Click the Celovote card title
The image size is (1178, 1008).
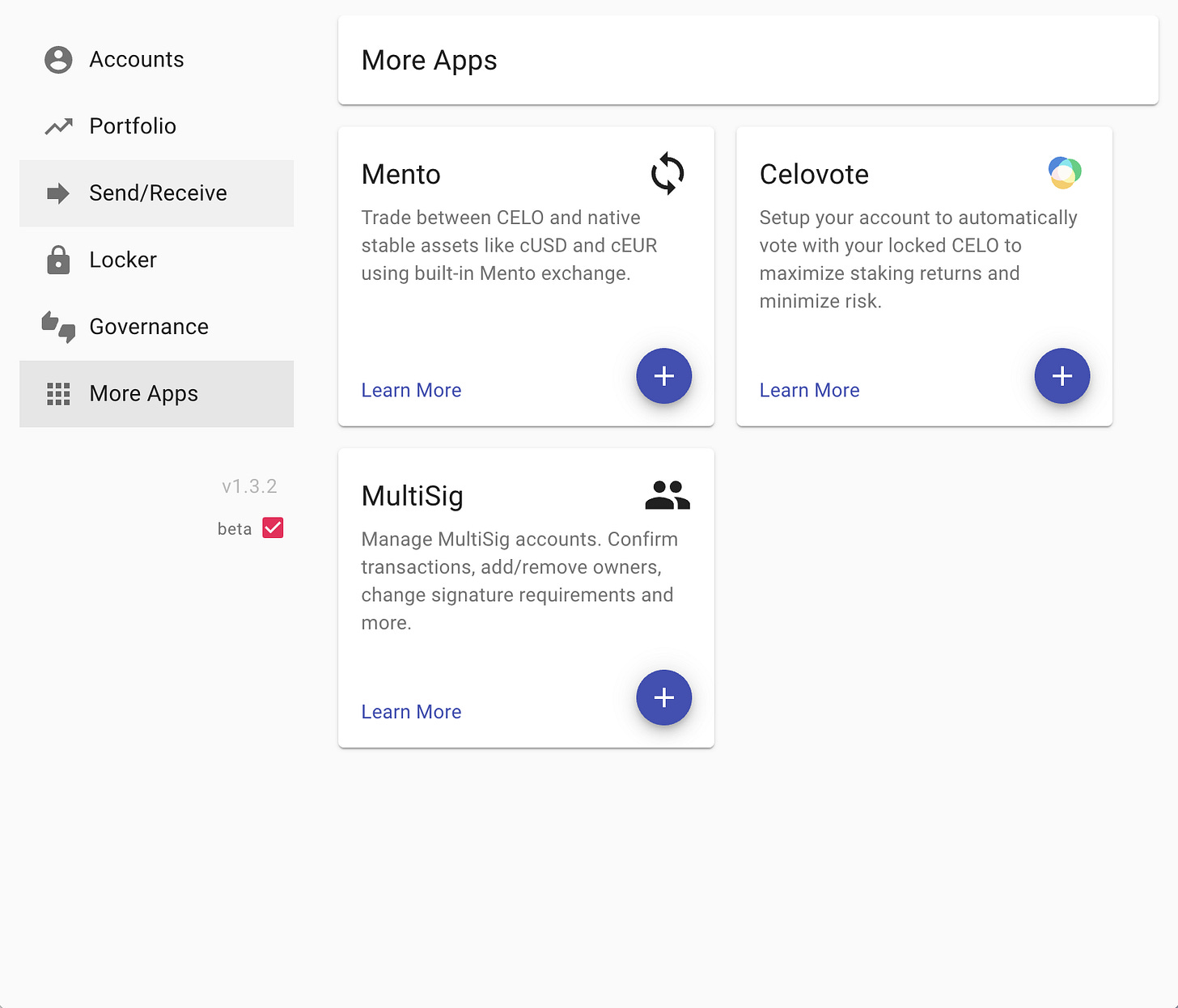814,175
